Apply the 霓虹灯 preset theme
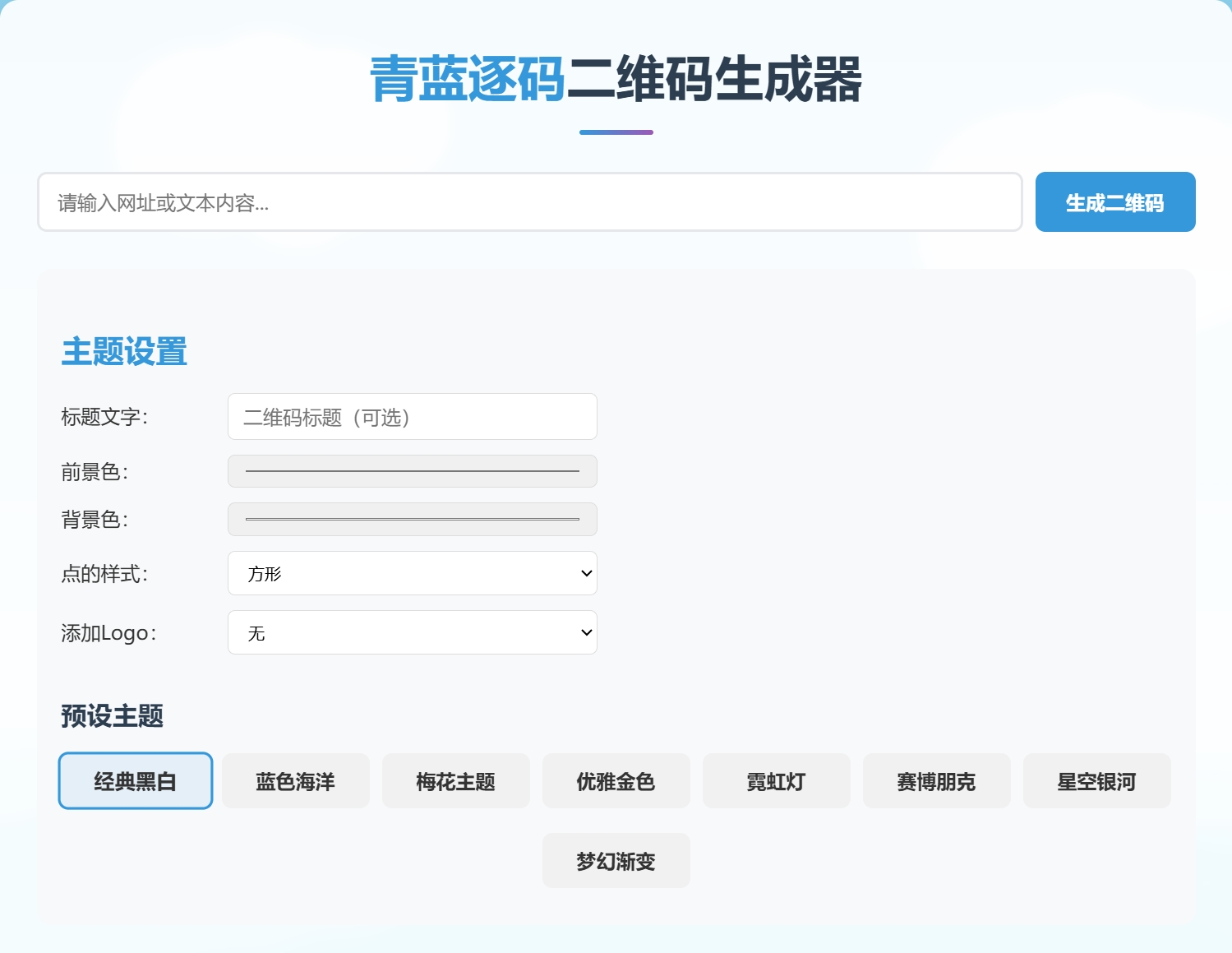The height and width of the screenshot is (953, 1232). [776, 781]
